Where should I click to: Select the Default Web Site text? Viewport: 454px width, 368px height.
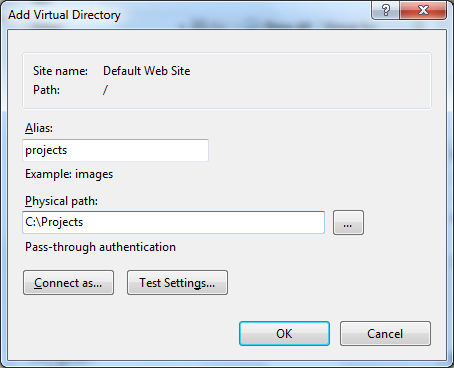pyautogui.click(x=147, y=71)
